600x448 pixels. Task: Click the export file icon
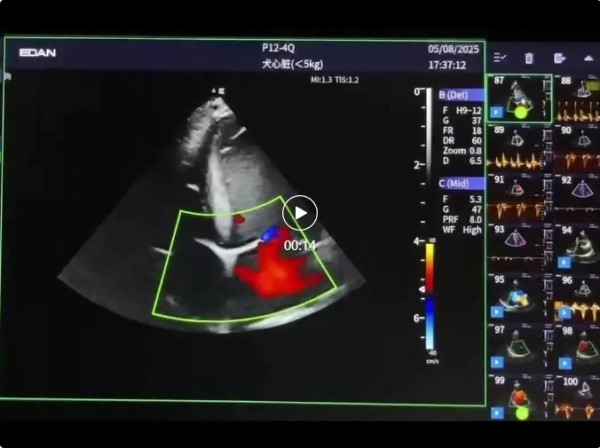coord(559,58)
